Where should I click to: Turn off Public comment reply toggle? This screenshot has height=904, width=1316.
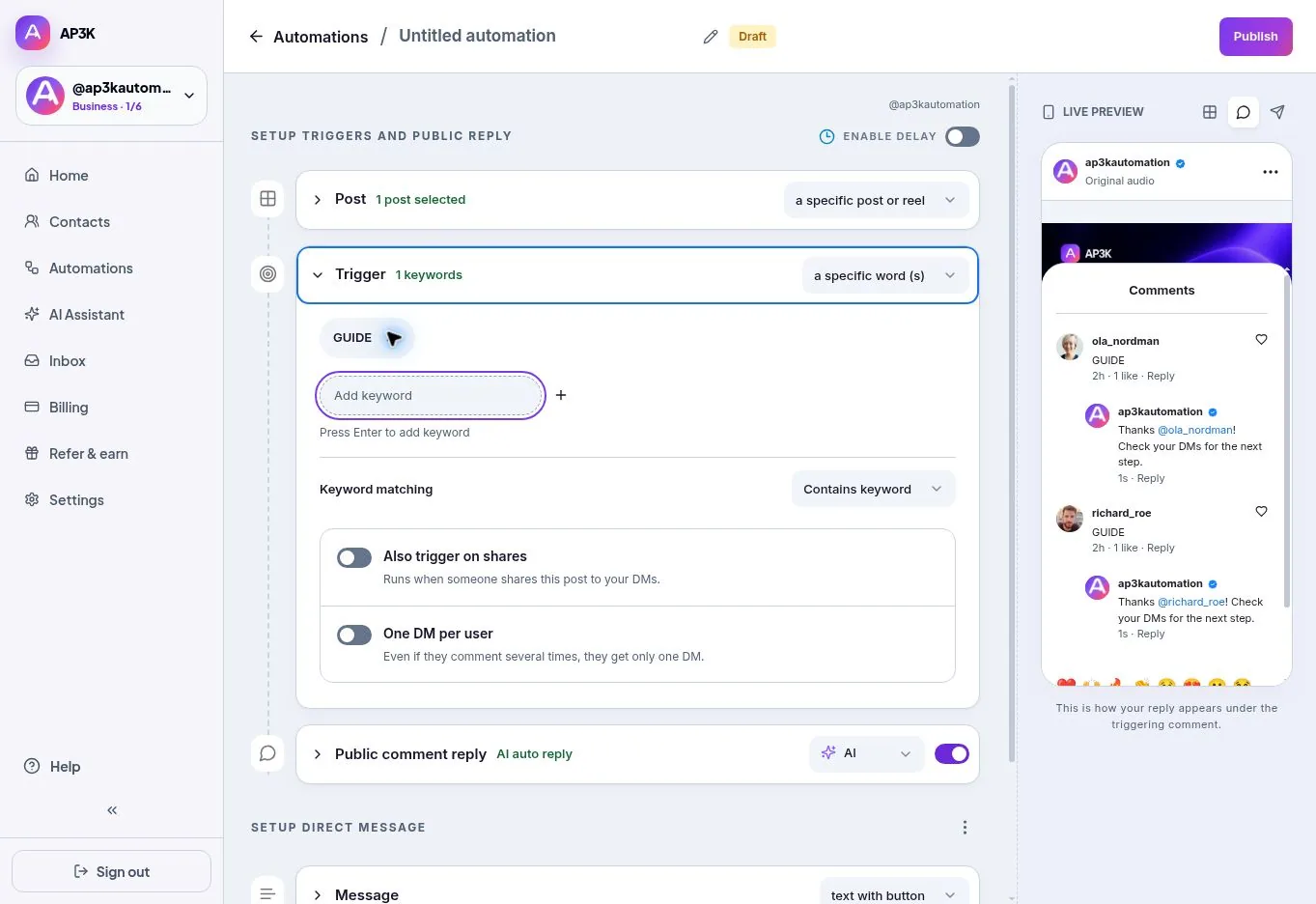tap(952, 753)
